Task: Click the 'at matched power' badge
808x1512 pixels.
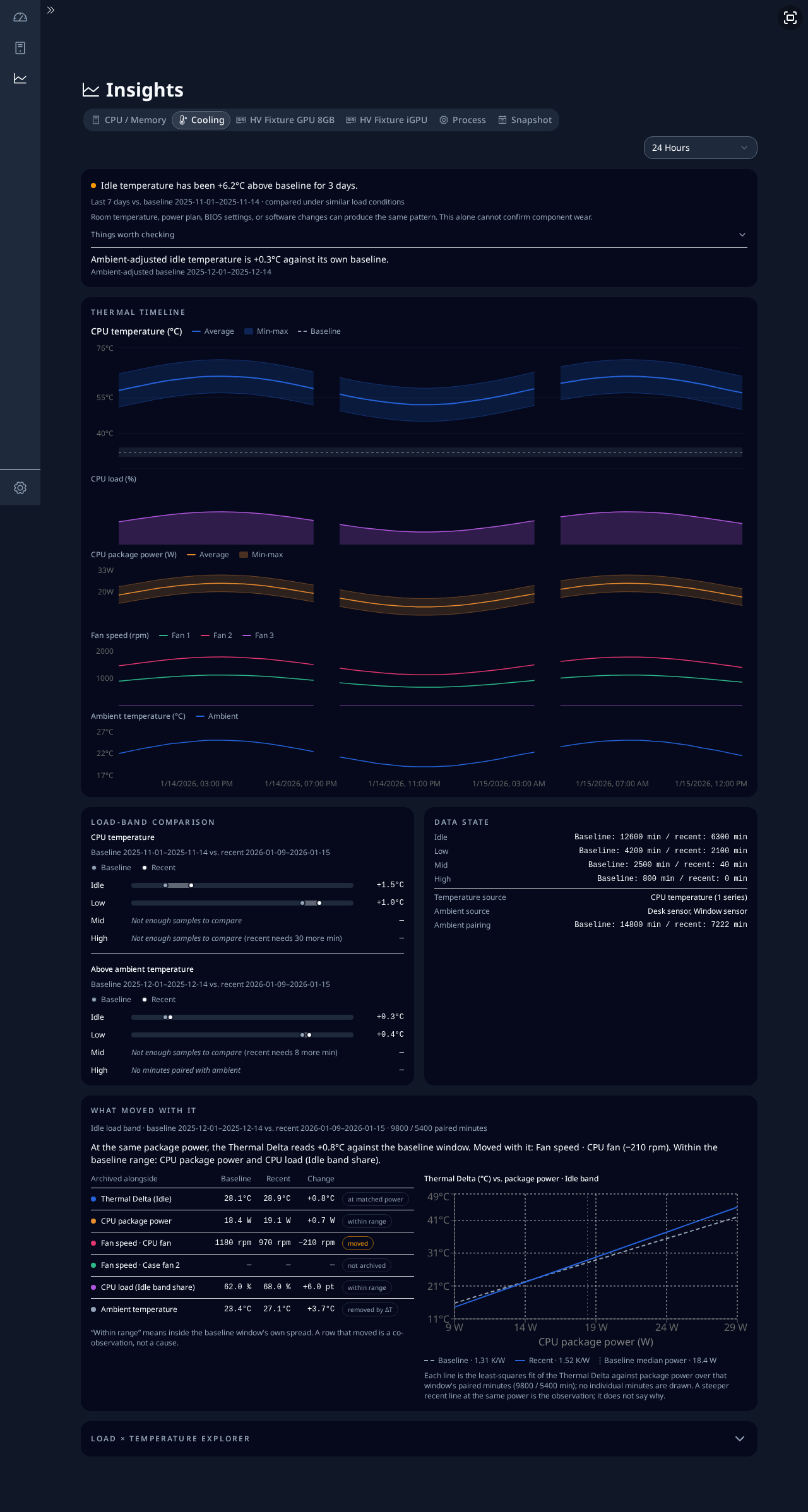Action: tap(376, 1199)
